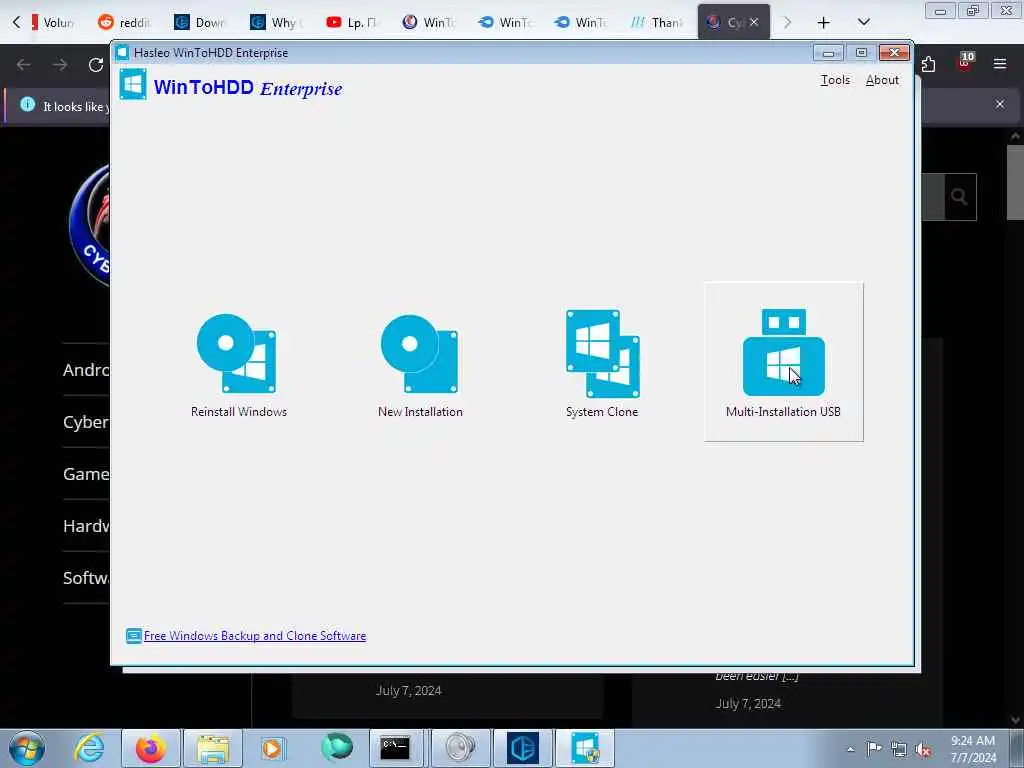
Task: Reload the page in Firefox
Action: [96, 65]
